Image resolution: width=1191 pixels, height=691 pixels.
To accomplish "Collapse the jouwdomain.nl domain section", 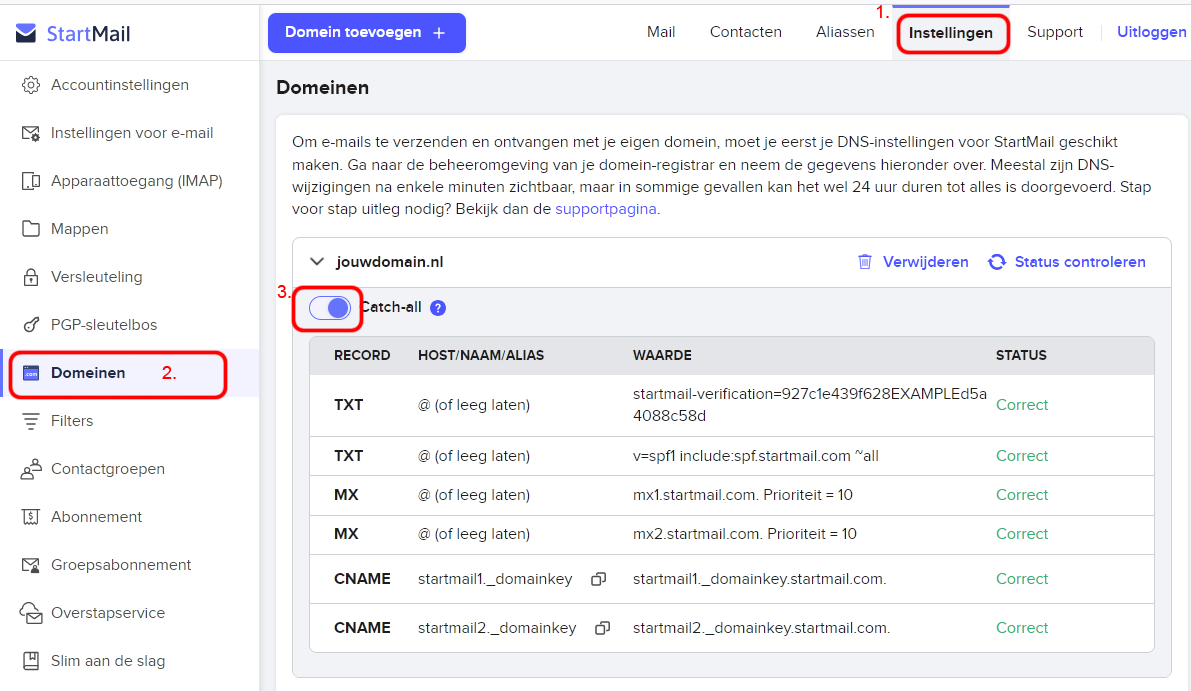I will click(x=317, y=262).
